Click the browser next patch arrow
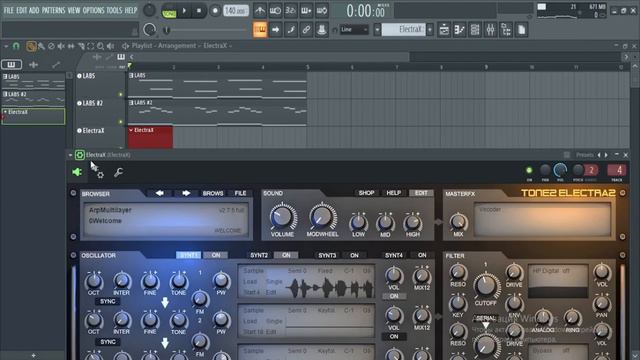This screenshot has width=640, height=360. tap(186, 193)
